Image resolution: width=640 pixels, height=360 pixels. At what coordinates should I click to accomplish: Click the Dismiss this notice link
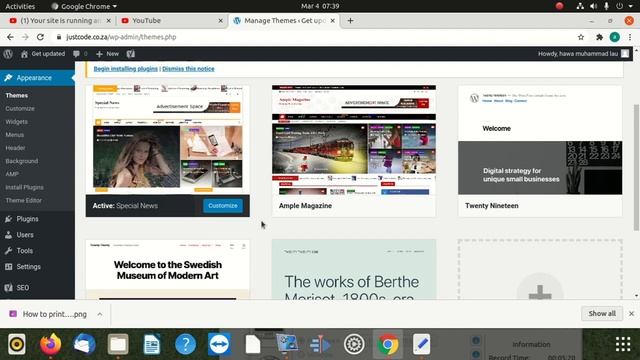(188, 69)
